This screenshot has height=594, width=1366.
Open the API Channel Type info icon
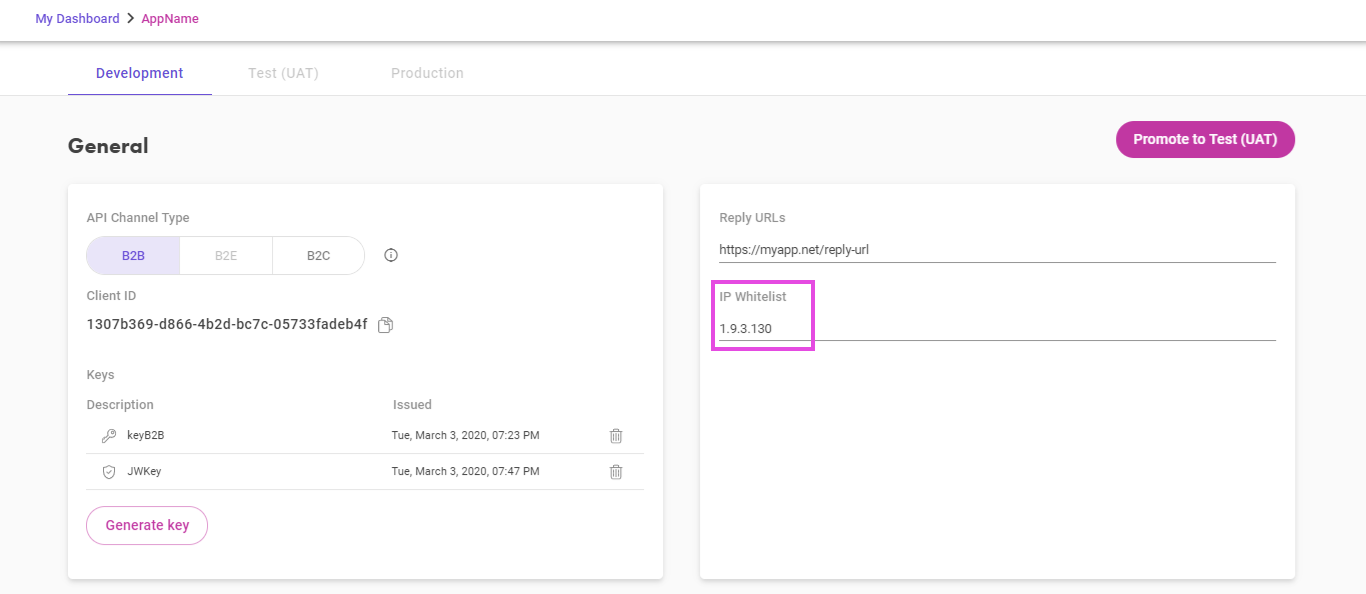click(x=392, y=255)
